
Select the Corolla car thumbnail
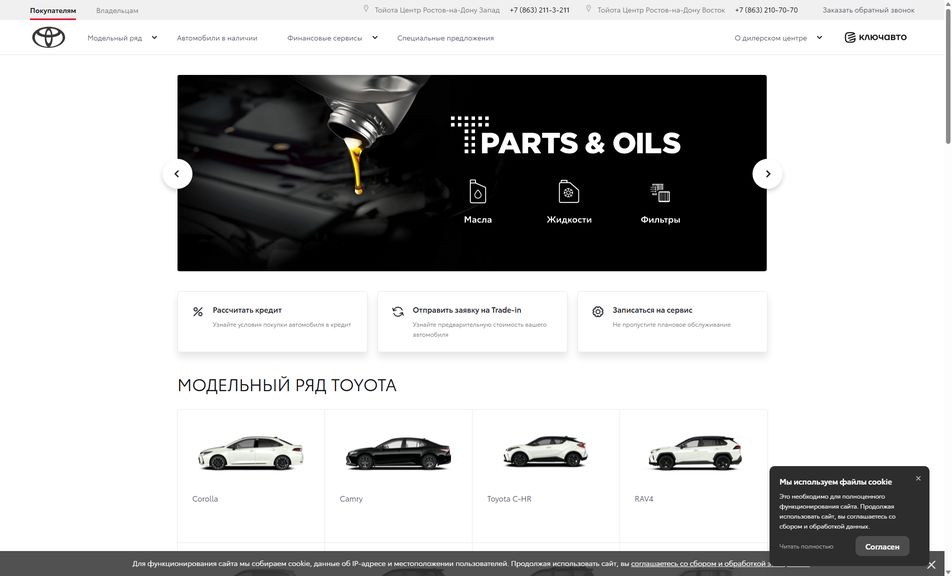[251, 453]
